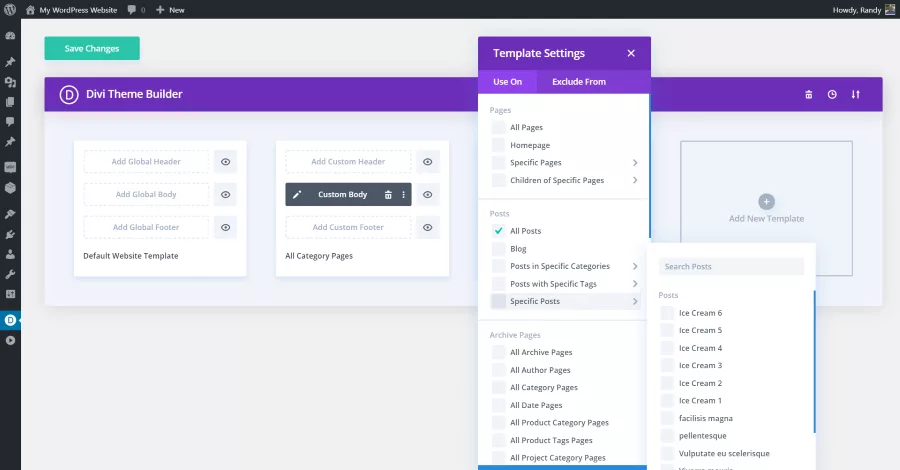
Task: Toggle visibility of Global Body
Action: (x=226, y=195)
